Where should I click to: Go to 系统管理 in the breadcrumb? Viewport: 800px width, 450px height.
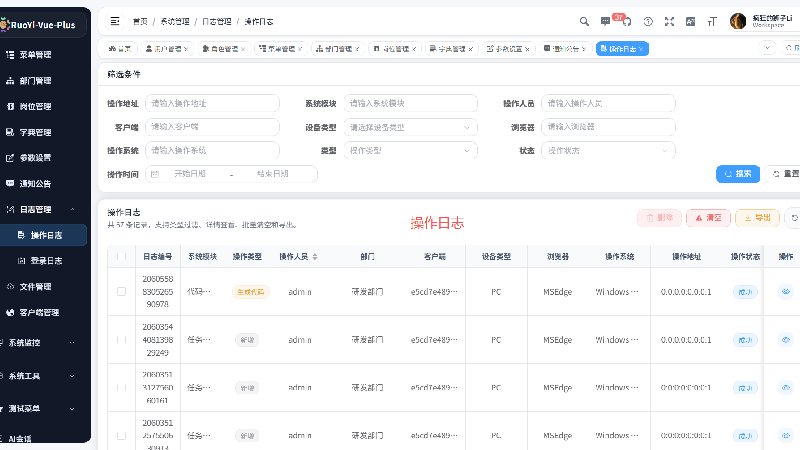(x=175, y=21)
